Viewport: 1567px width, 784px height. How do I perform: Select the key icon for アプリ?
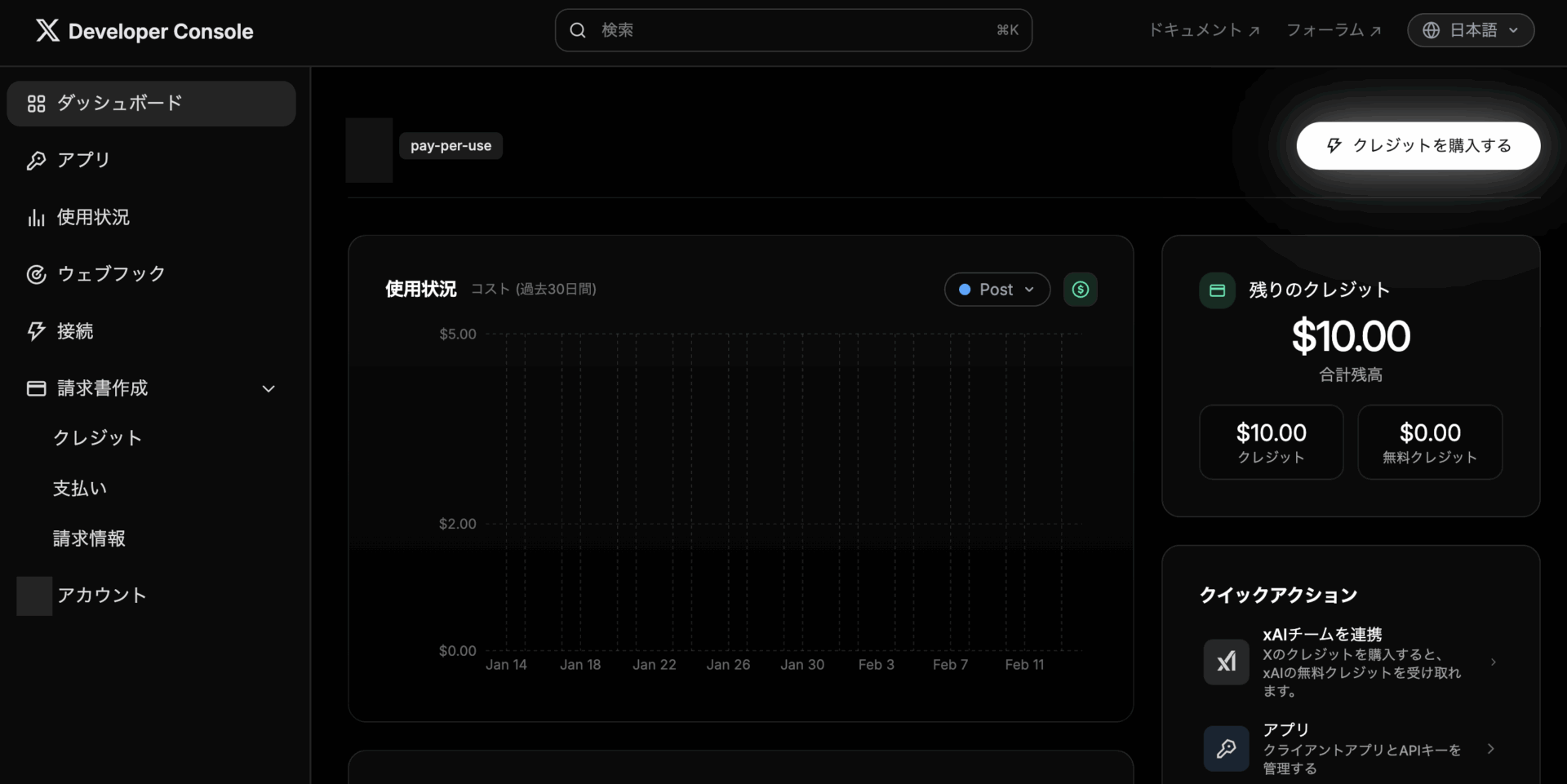pos(36,160)
